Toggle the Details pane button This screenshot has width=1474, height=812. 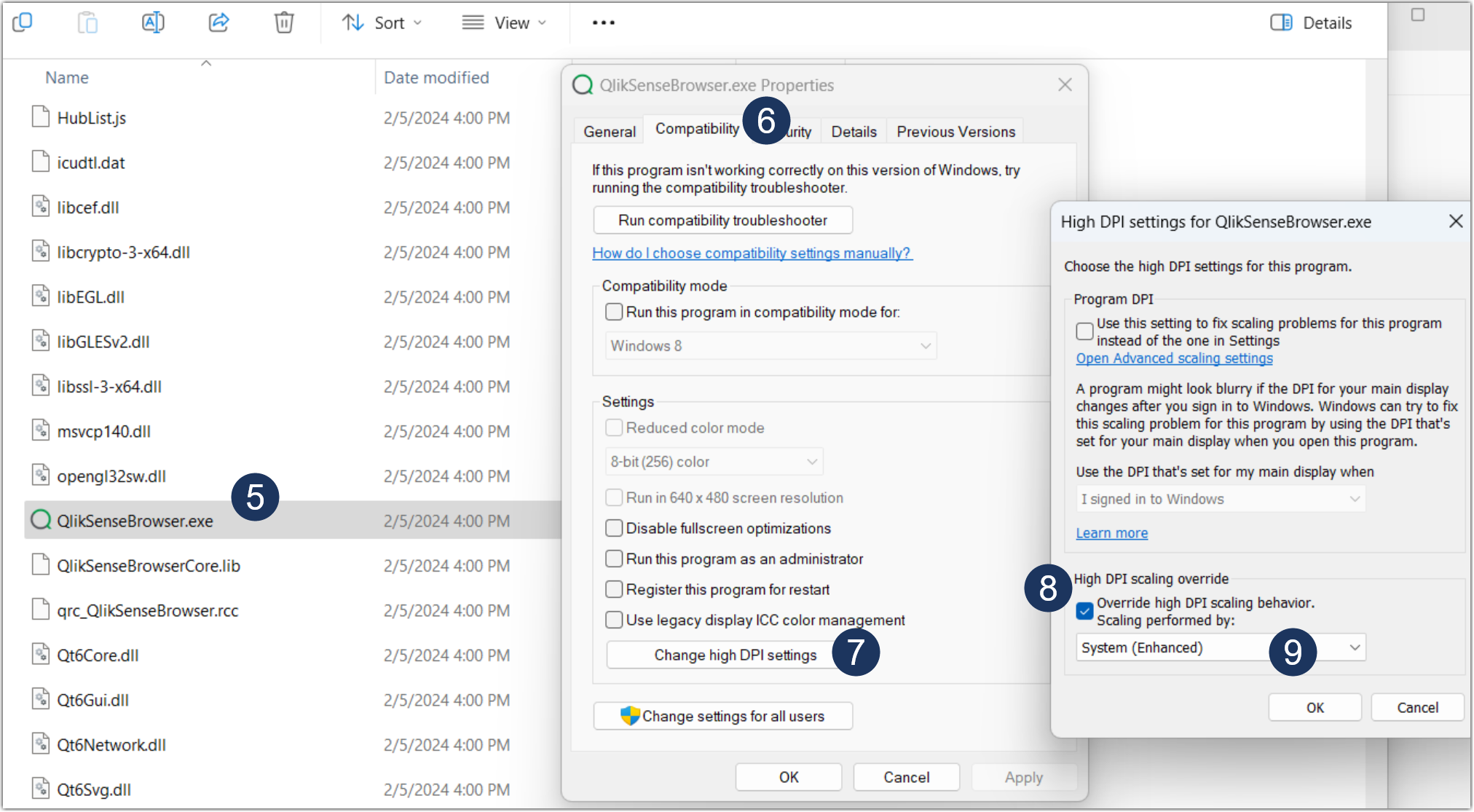click(1311, 23)
